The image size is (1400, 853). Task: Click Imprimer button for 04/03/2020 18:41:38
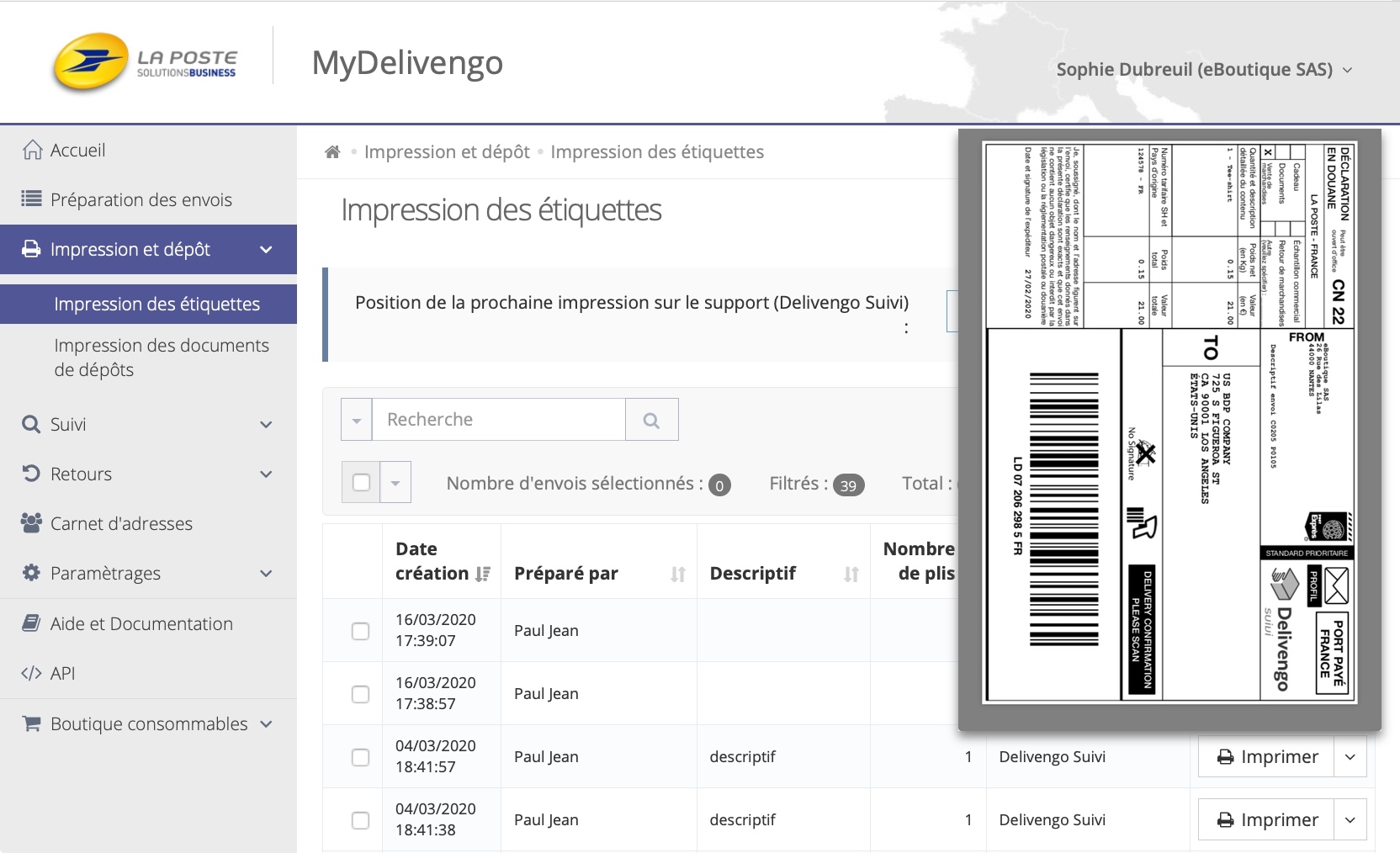(1266, 820)
